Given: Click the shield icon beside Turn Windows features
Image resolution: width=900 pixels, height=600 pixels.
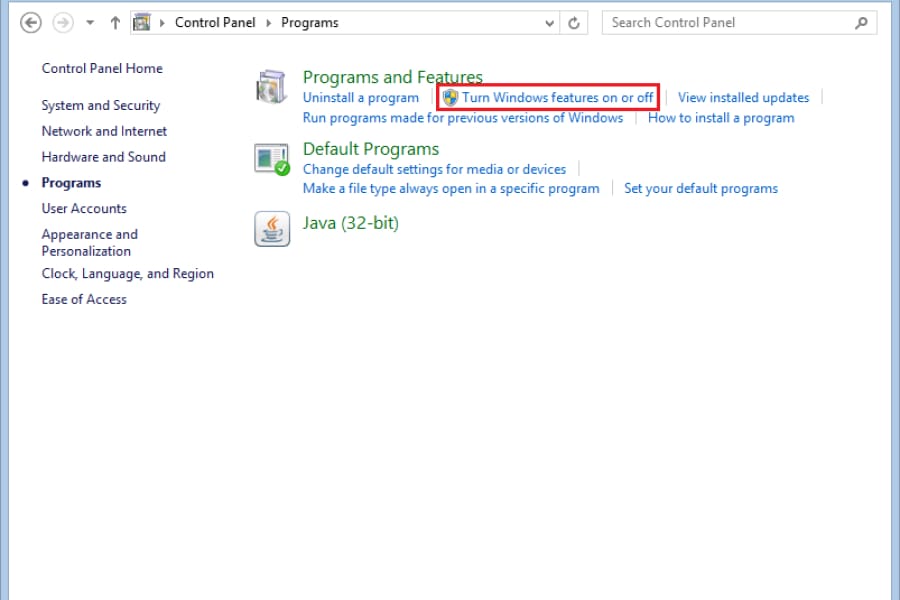Looking at the screenshot, I should click(451, 98).
